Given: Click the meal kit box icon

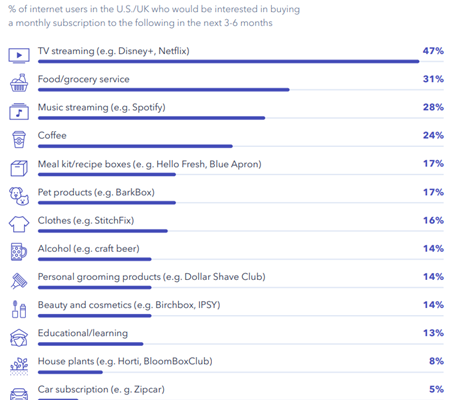Looking at the screenshot, I should 19,168.
